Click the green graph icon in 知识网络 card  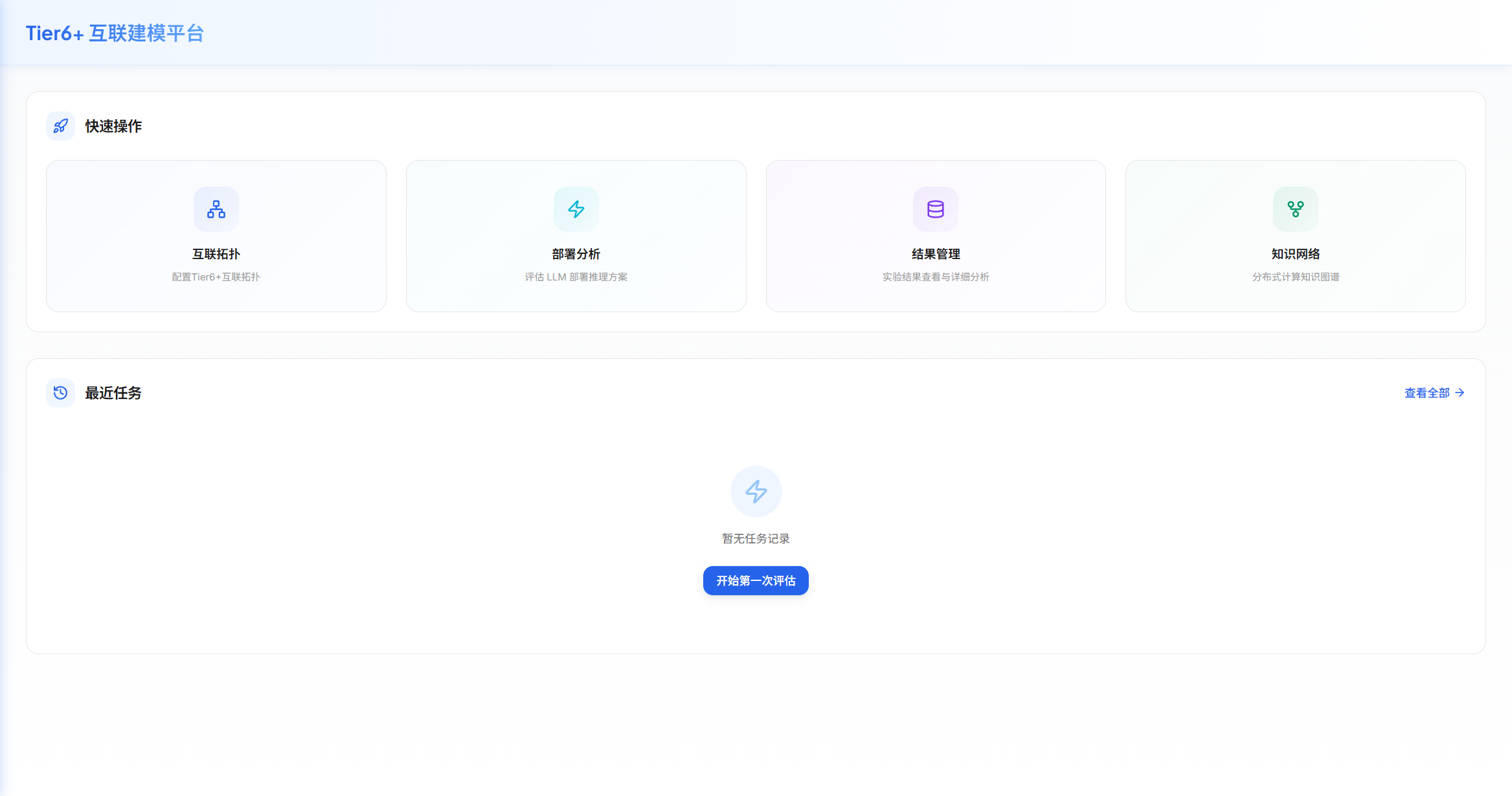click(1295, 209)
